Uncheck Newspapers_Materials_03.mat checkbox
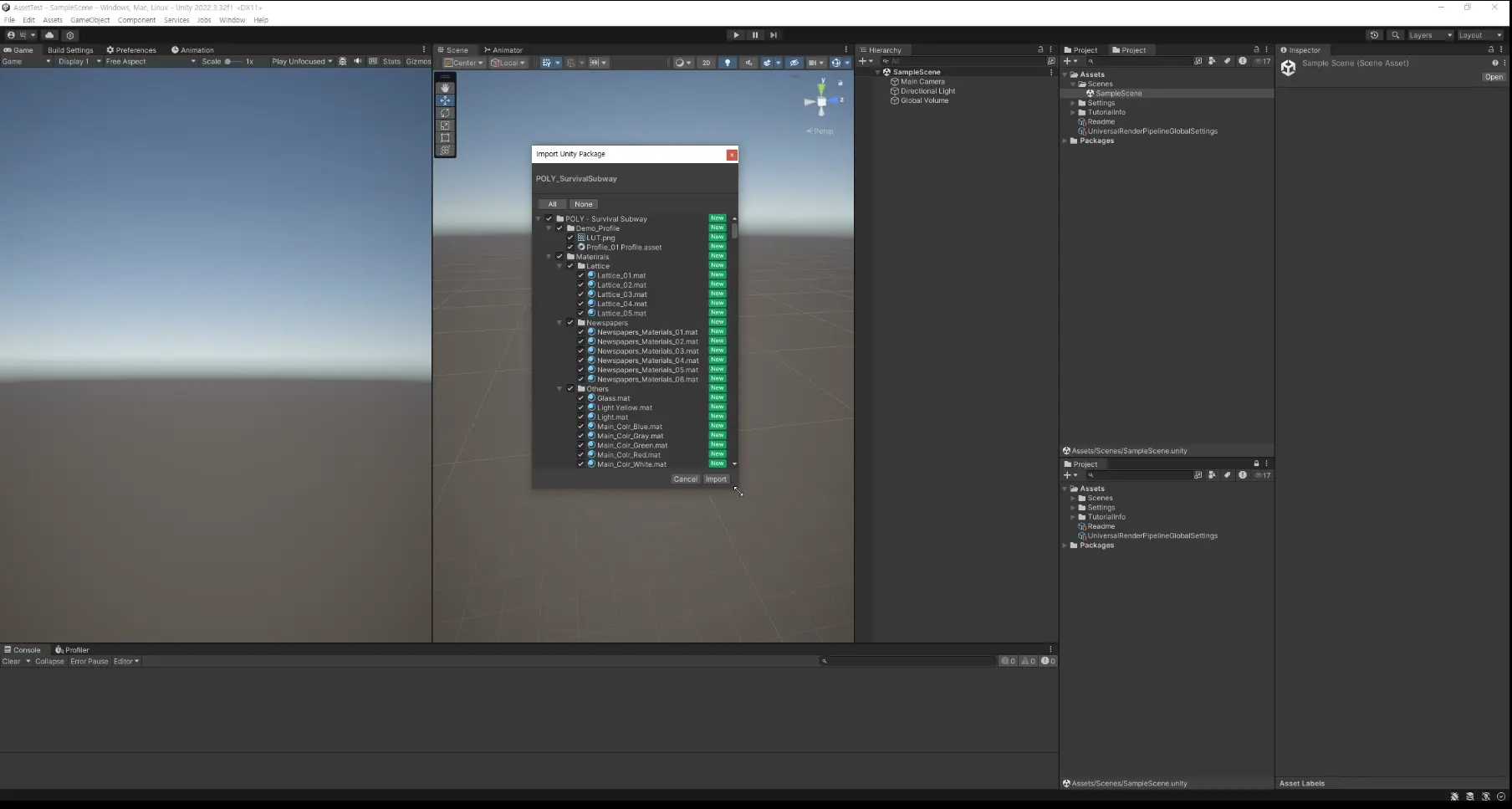This screenshot has height=809, width=1512. 581,351
